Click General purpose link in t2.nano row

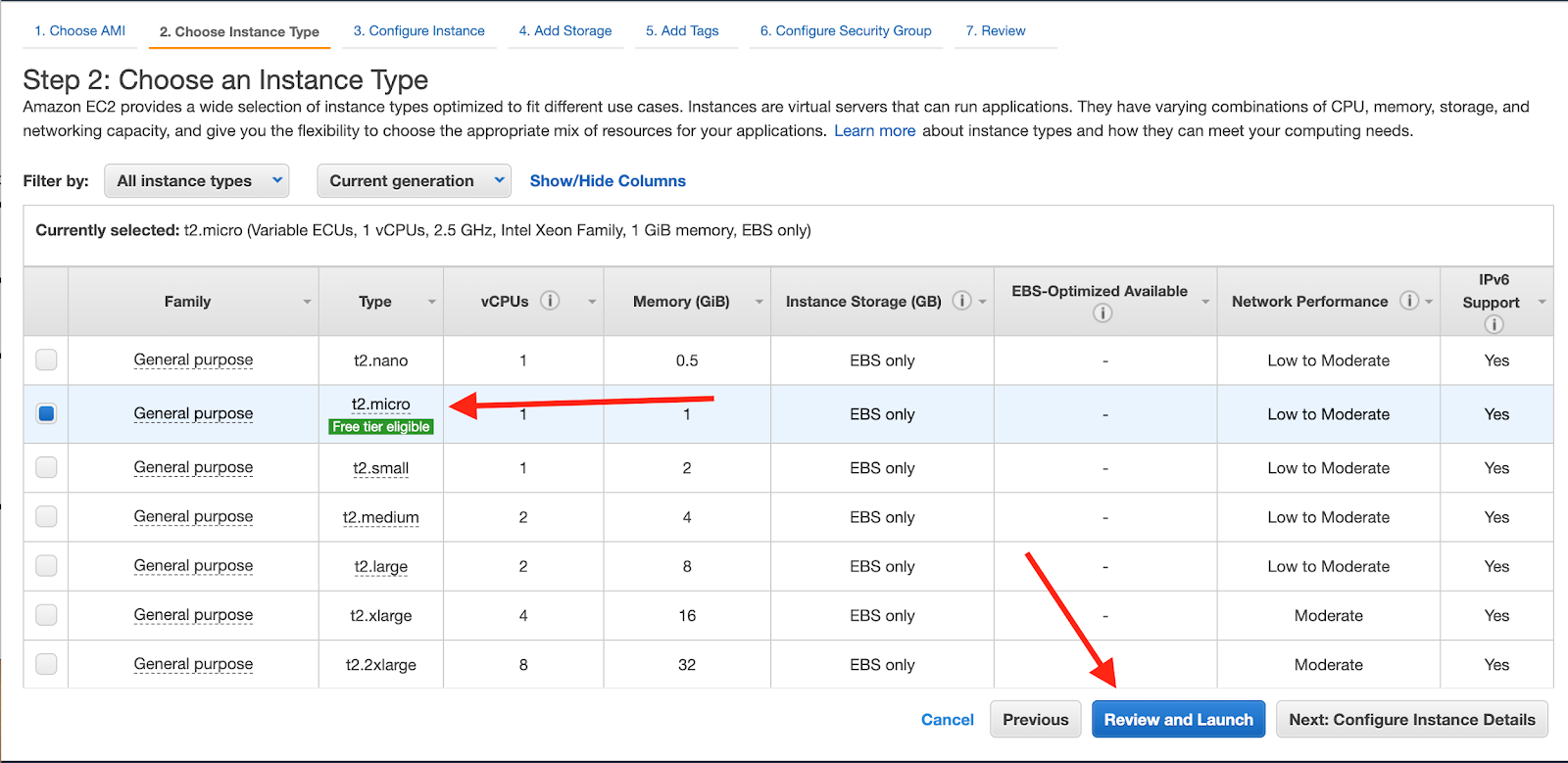pyautogui.click(x=193, y=359)
